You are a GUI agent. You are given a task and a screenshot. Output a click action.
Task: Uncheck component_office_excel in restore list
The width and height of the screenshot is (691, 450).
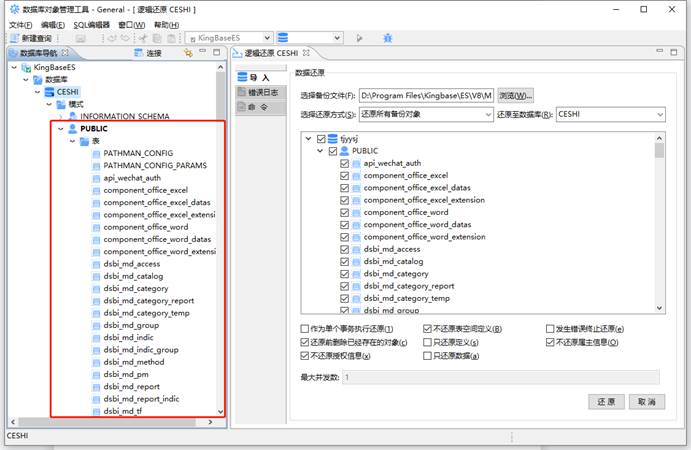coord(345,176)
